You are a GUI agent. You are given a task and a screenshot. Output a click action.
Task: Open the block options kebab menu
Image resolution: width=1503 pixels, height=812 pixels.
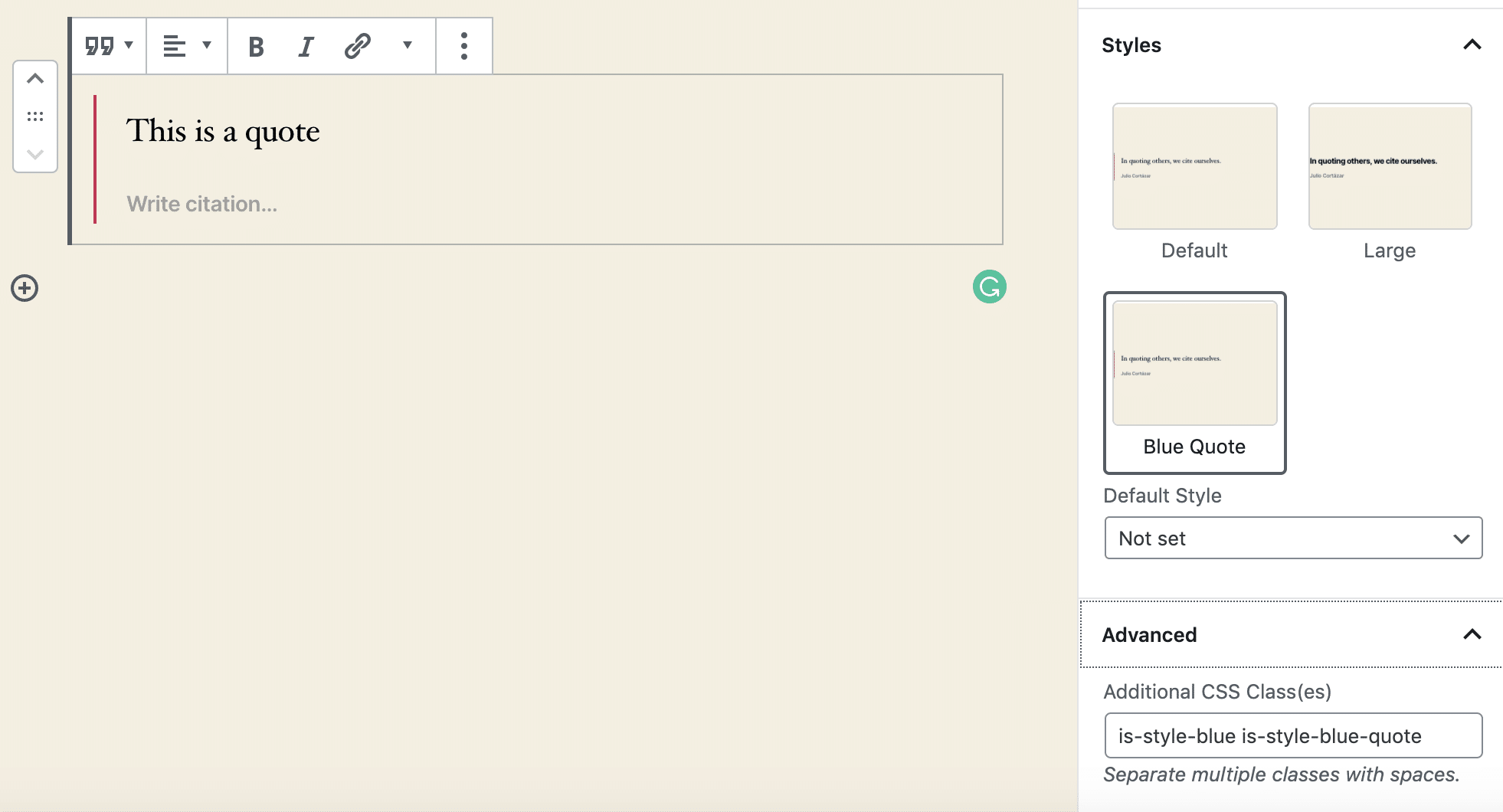pos(463,46)
